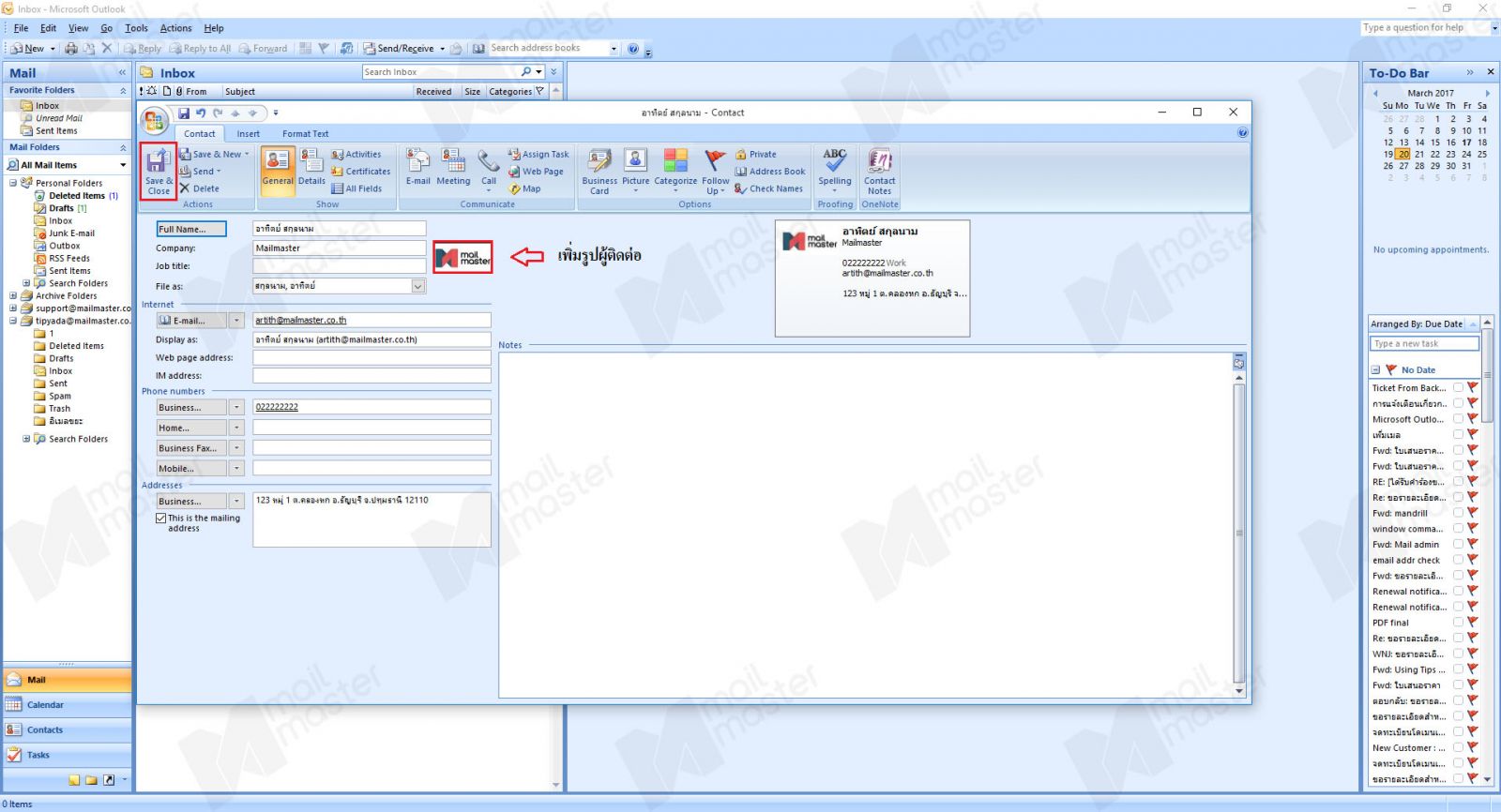Open the Address Book from ribbon
This screenshot has width=1501, height=812.
(770, 172)
